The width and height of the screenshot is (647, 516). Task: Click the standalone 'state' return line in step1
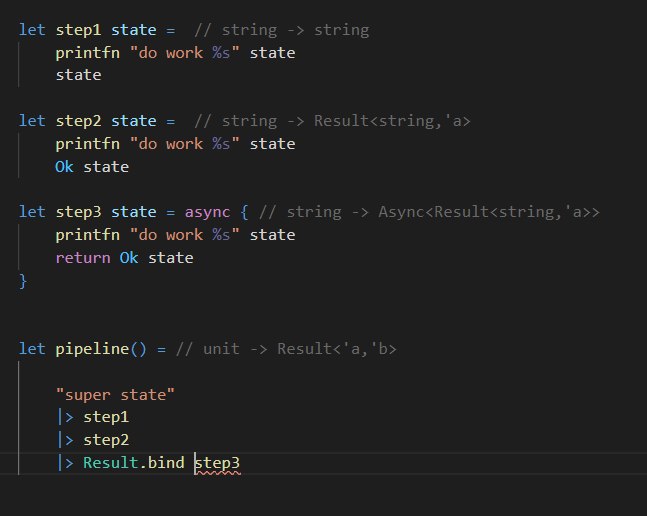78,75
